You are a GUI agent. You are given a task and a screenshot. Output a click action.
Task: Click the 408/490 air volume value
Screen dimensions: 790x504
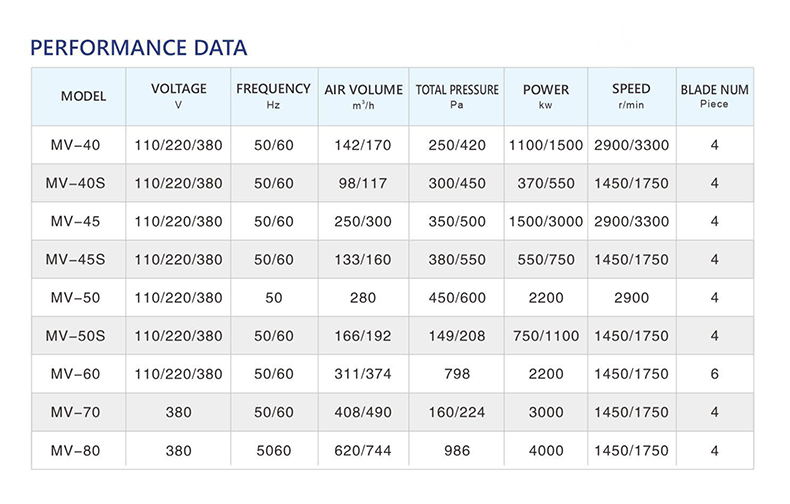pyautogui.click(x=364, y=412)
